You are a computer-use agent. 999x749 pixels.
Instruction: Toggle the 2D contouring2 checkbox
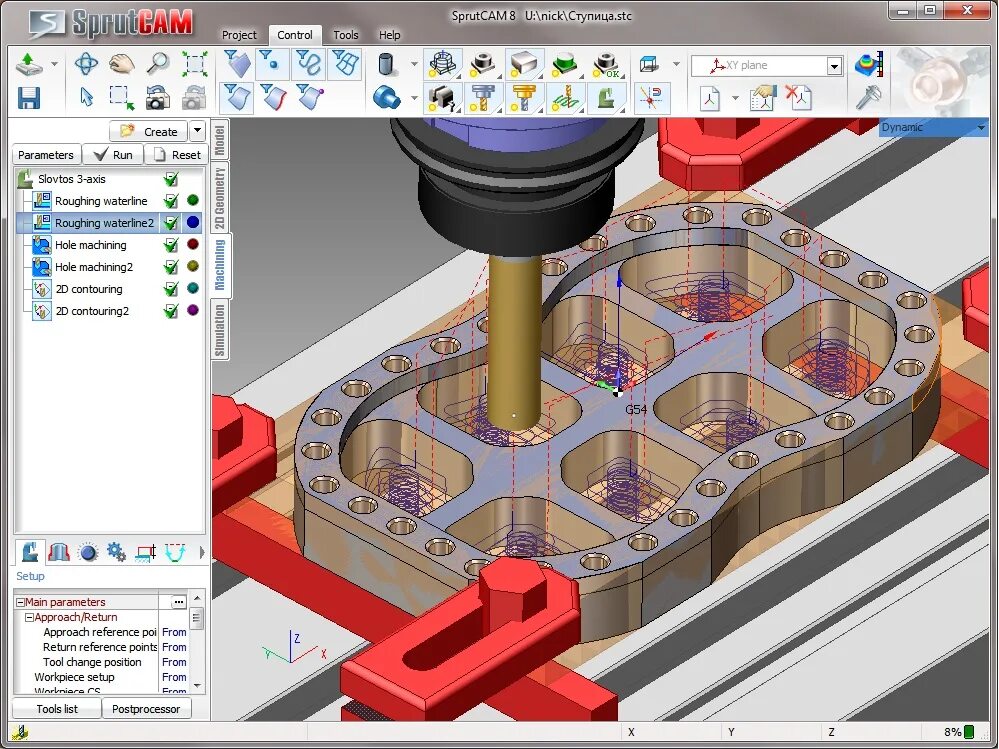(171, 311)
